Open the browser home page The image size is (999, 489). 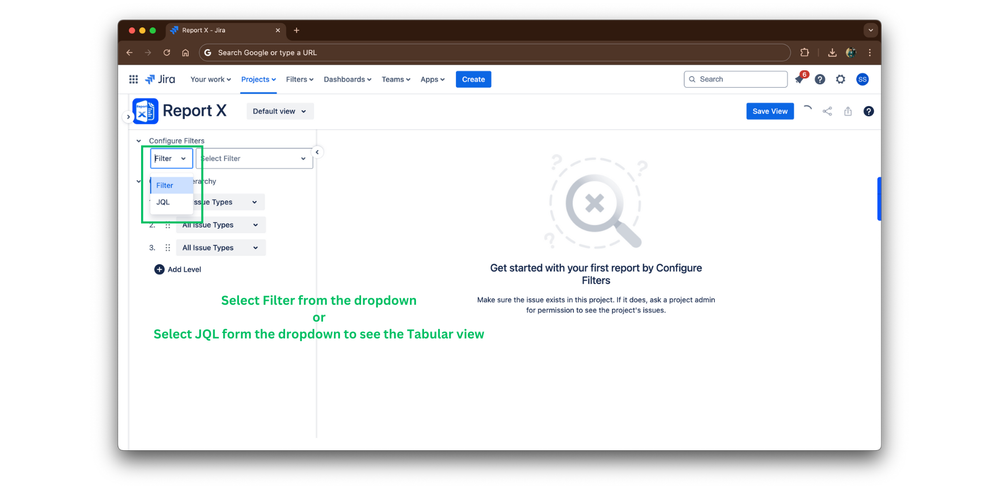(185, 53)
